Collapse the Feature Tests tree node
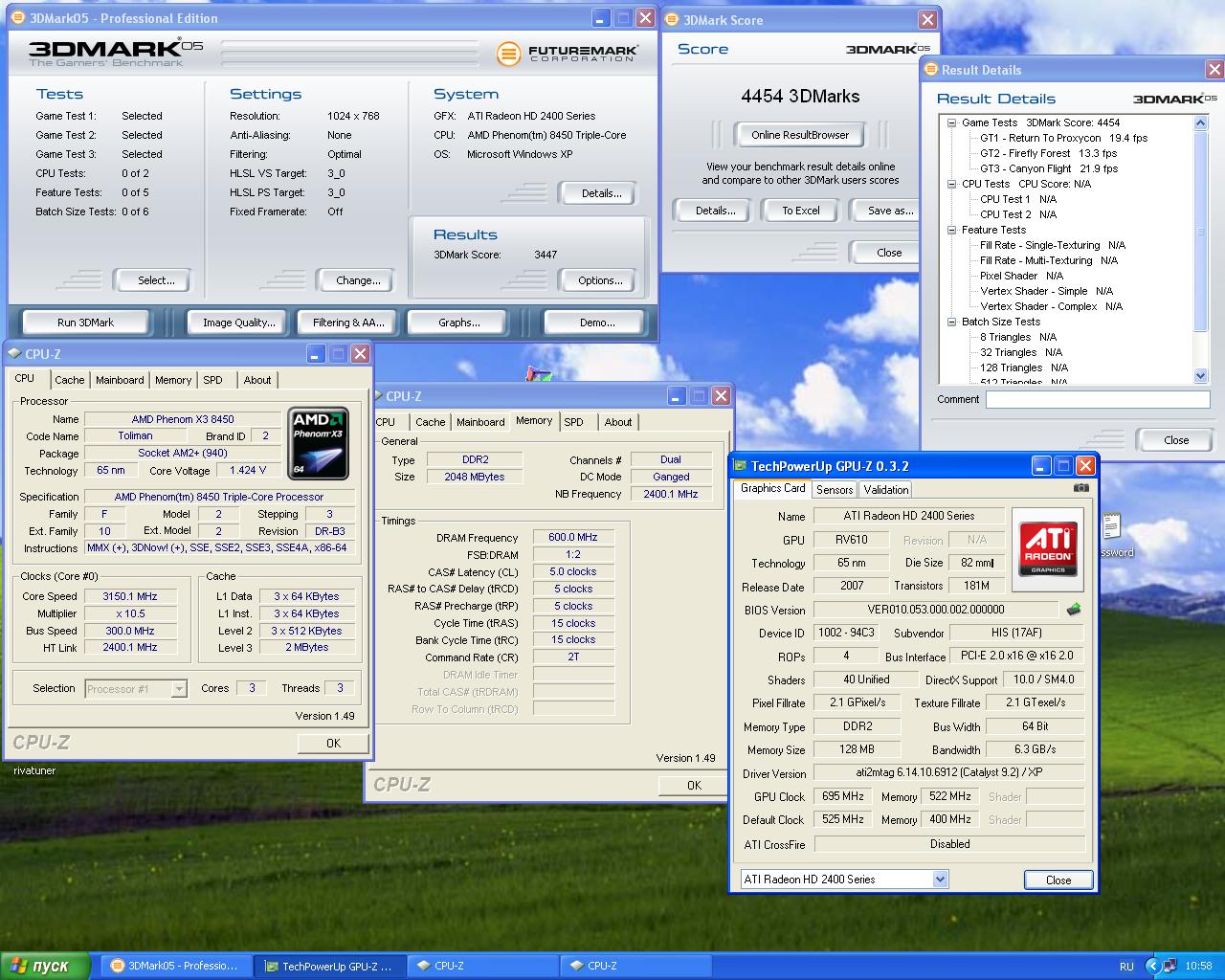Viewport: 1225px width, 980px height. point(951,230)
